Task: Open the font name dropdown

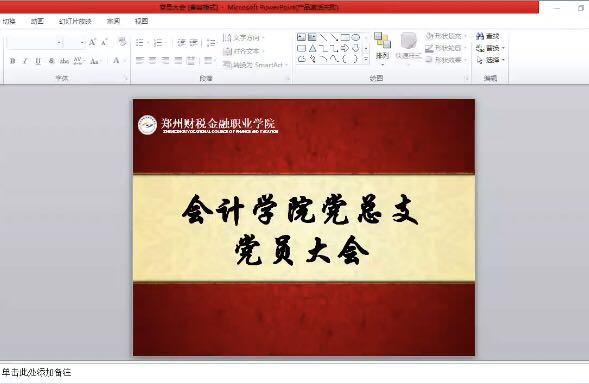Action: [59, 42]
